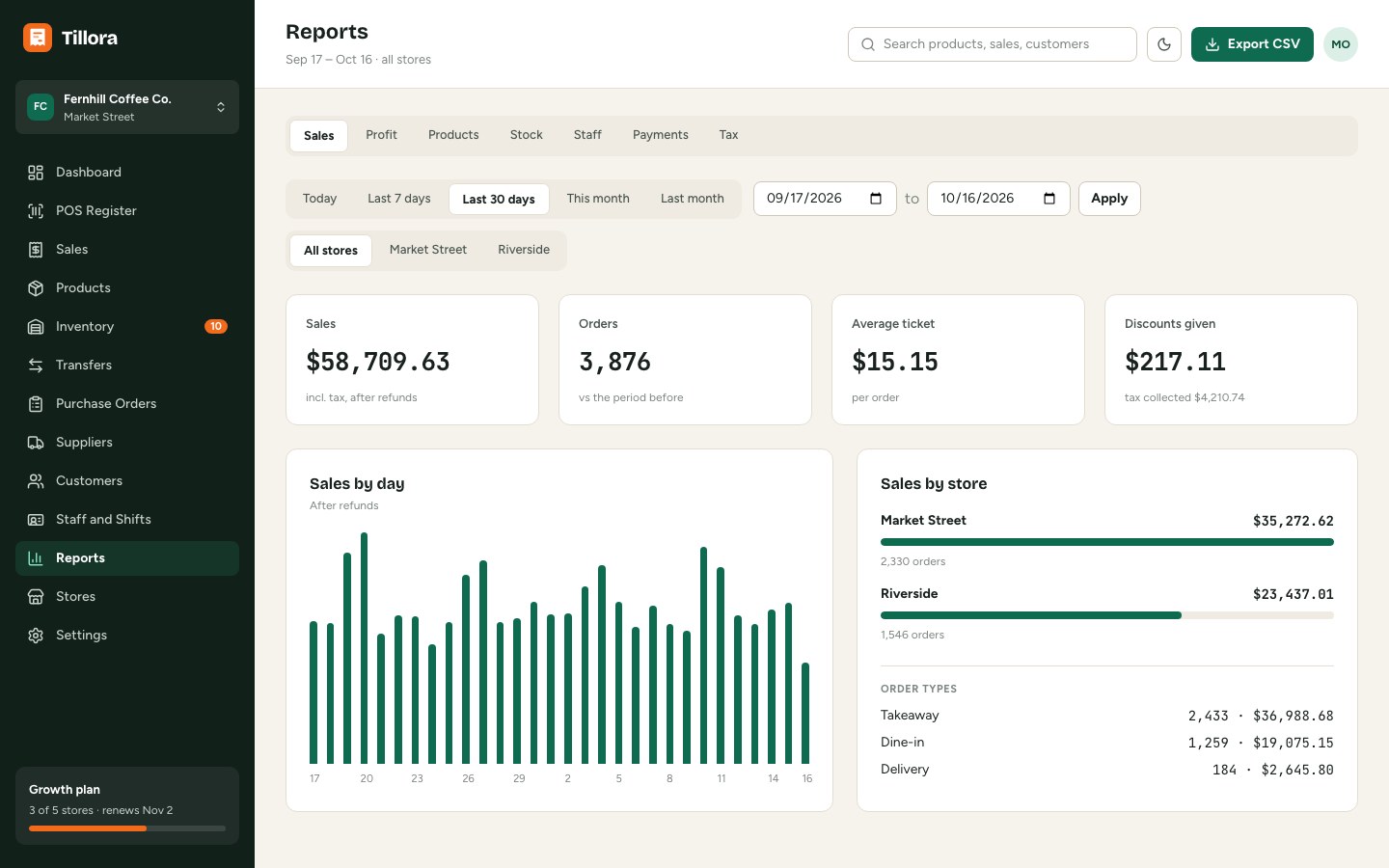The image size is (1389, 868).
Task: Switch to the Sales report tab
Action: coord(319,136)
